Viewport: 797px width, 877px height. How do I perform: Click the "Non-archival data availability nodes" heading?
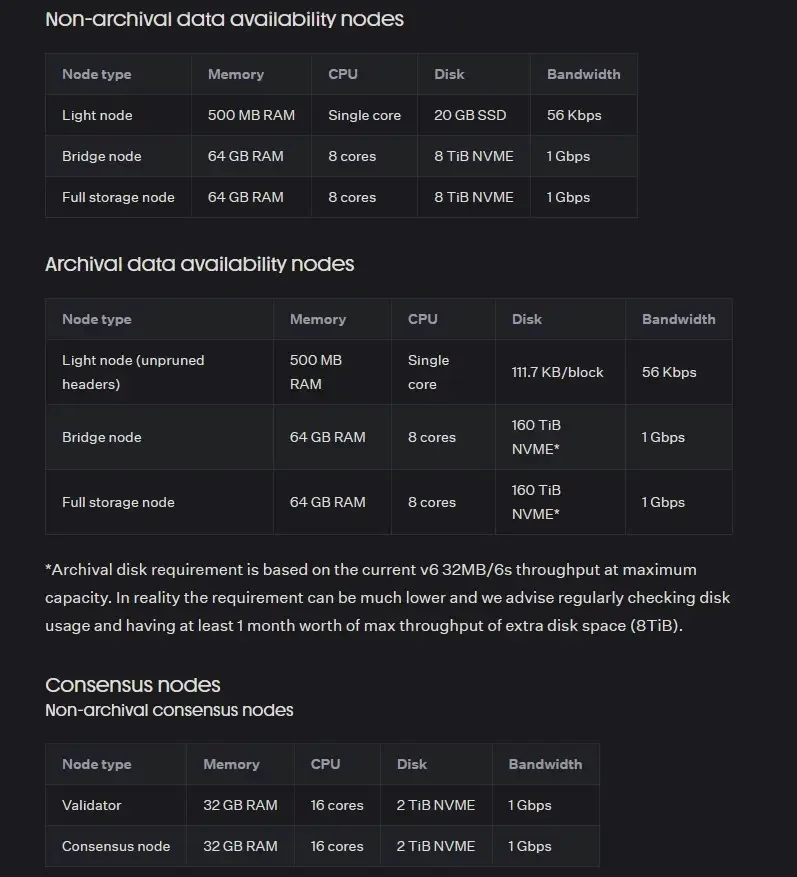[x=224, y=19]
